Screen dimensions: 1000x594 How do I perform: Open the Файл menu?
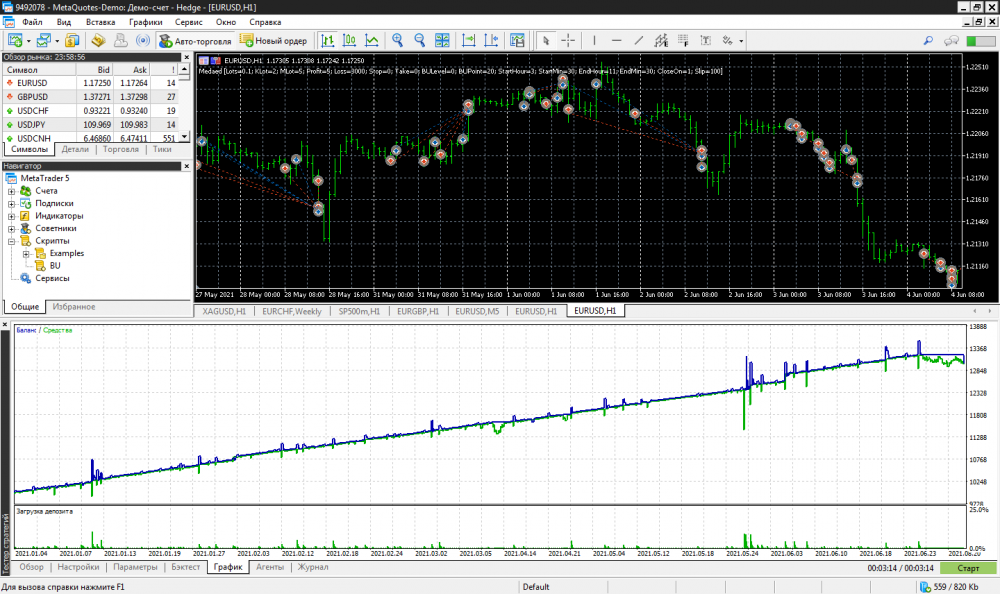click(32, 22)
